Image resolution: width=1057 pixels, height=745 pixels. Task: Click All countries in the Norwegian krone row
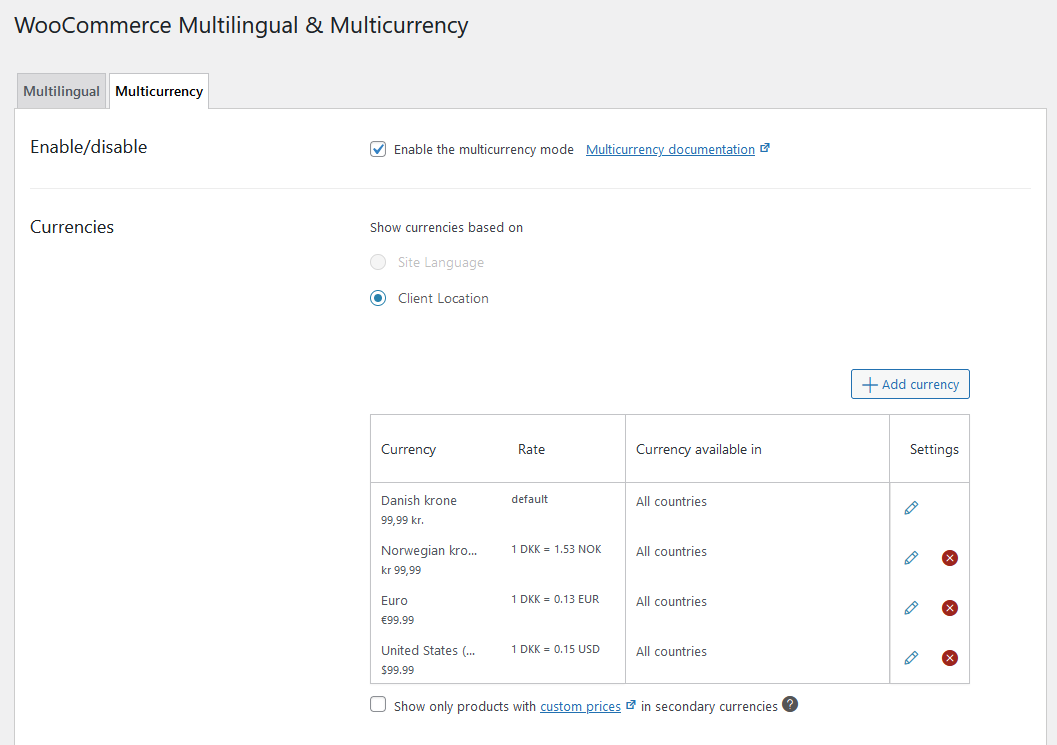[671, 552]
